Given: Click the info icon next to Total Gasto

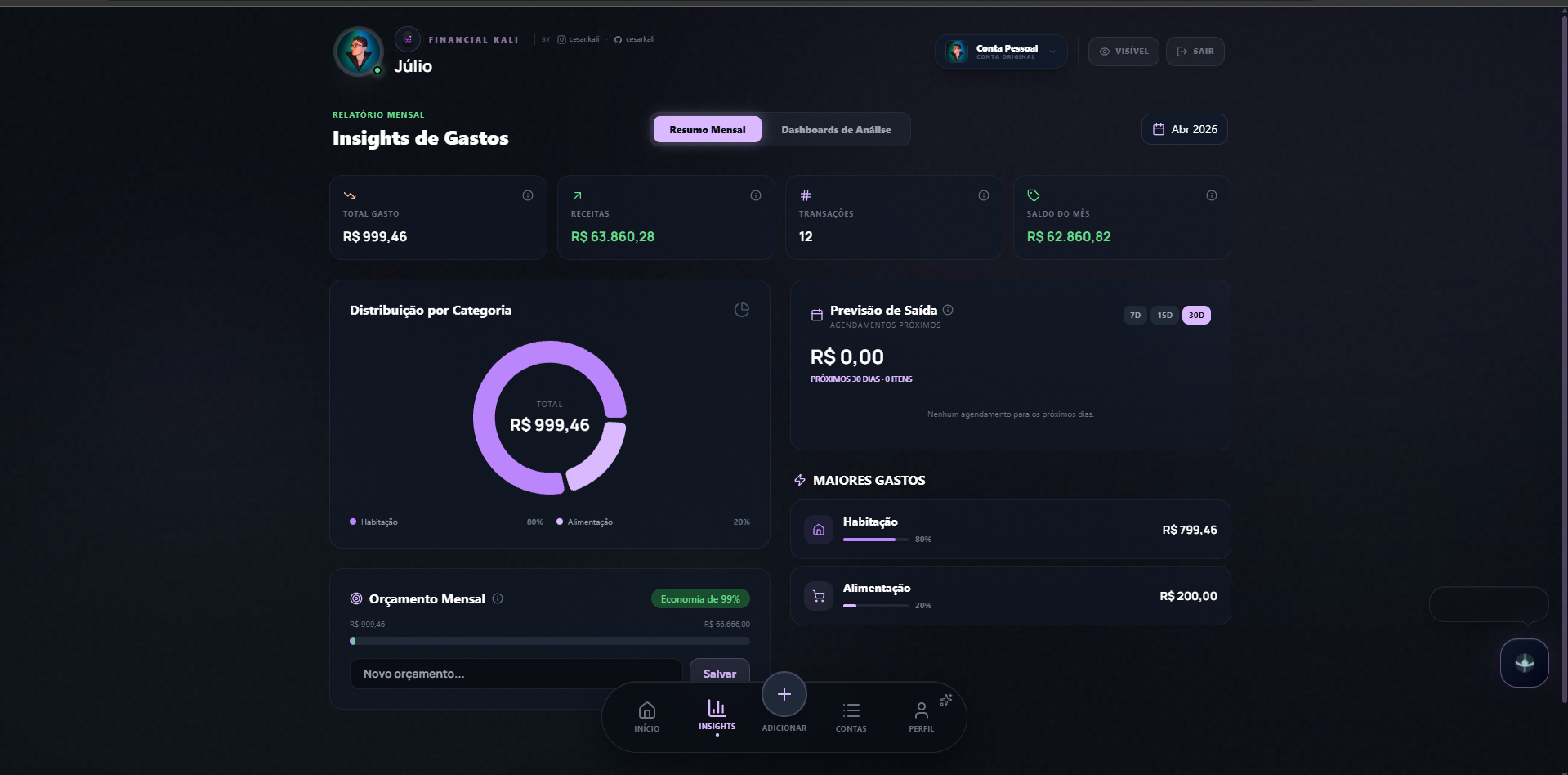Looking at the screenshot, I should click(527, 195).
